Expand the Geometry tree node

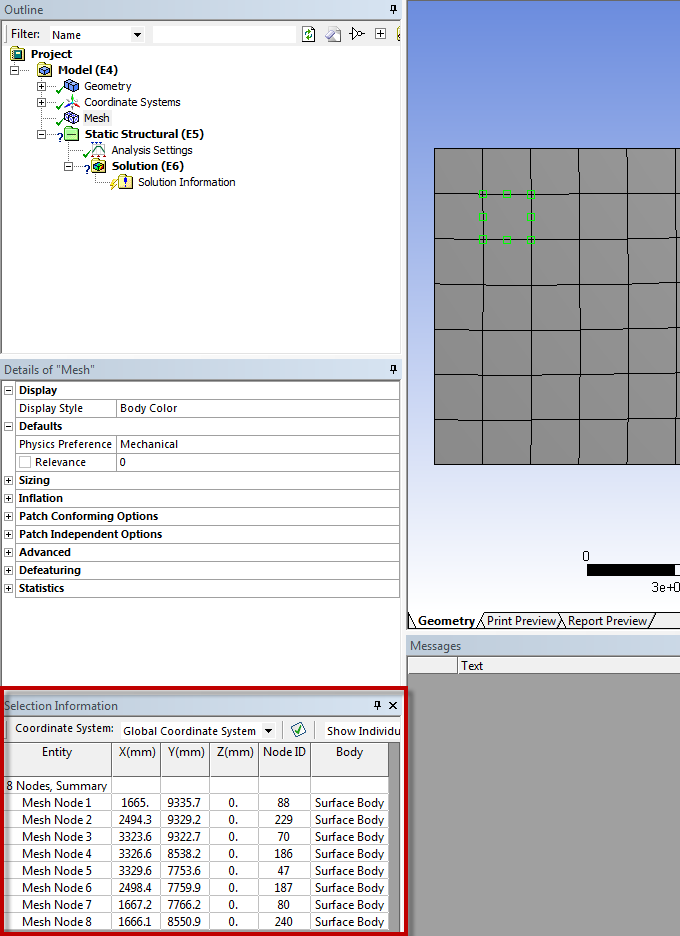41,87
